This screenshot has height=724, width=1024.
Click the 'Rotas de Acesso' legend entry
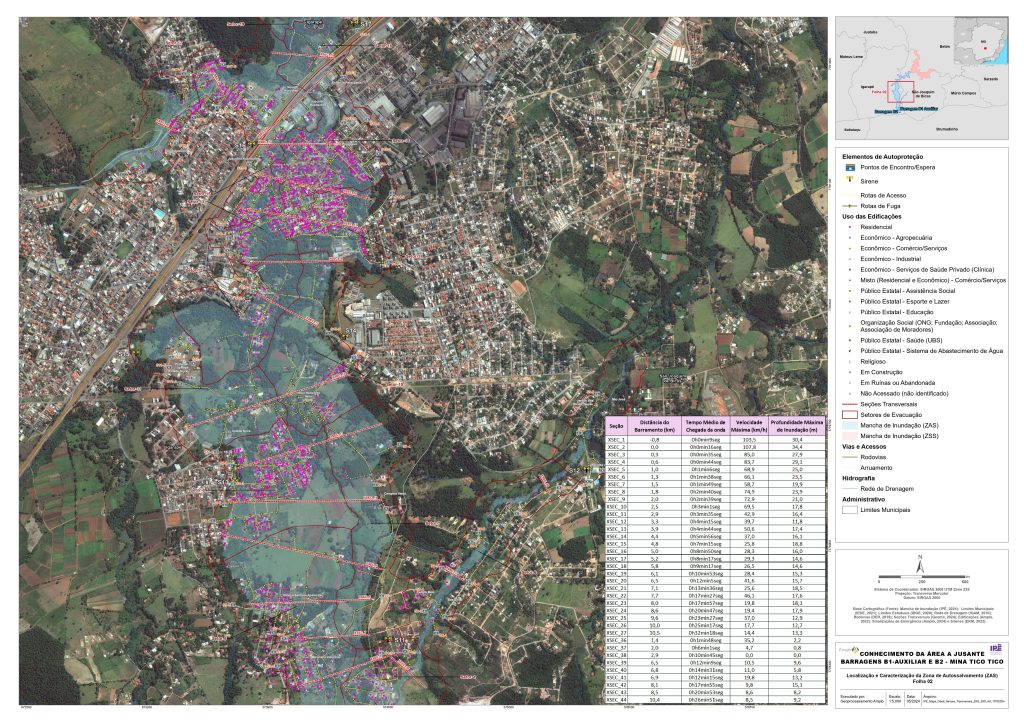click(x=883, y=195)
